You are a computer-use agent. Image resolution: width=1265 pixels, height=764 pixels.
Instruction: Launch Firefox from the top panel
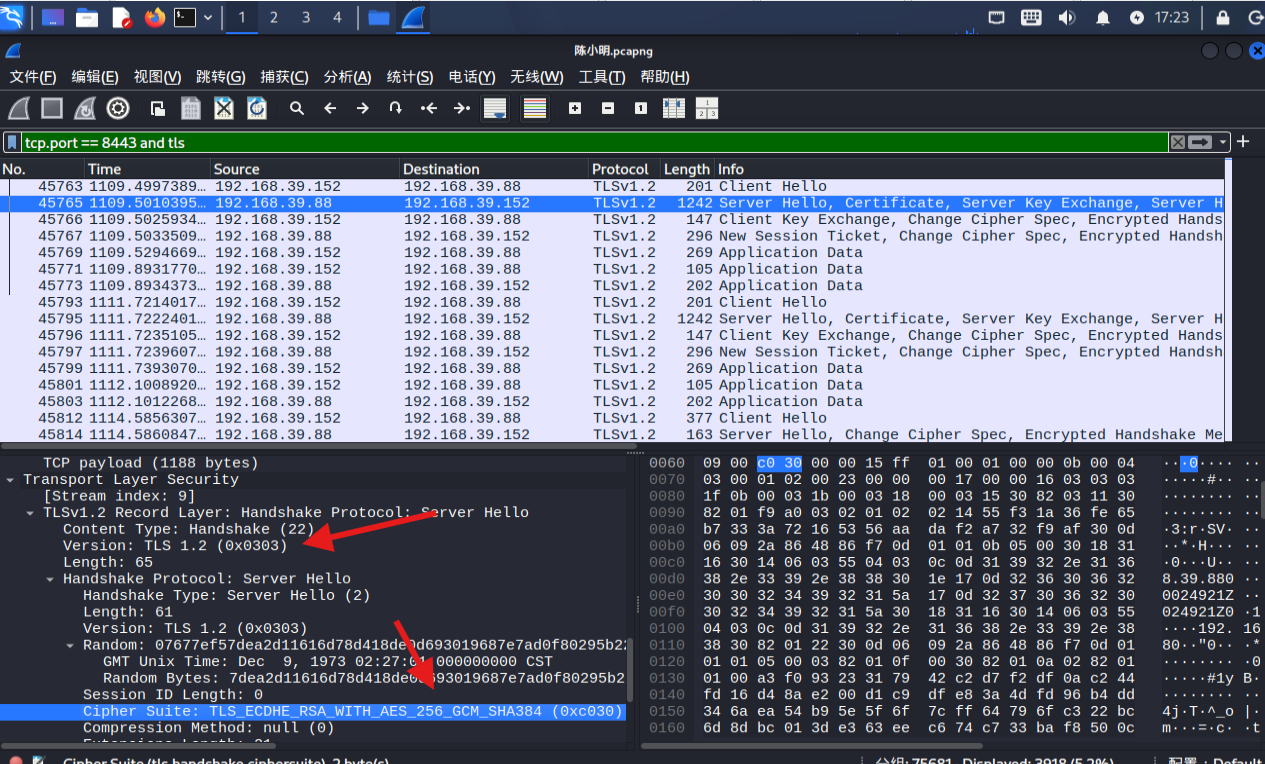coord(154,17)
